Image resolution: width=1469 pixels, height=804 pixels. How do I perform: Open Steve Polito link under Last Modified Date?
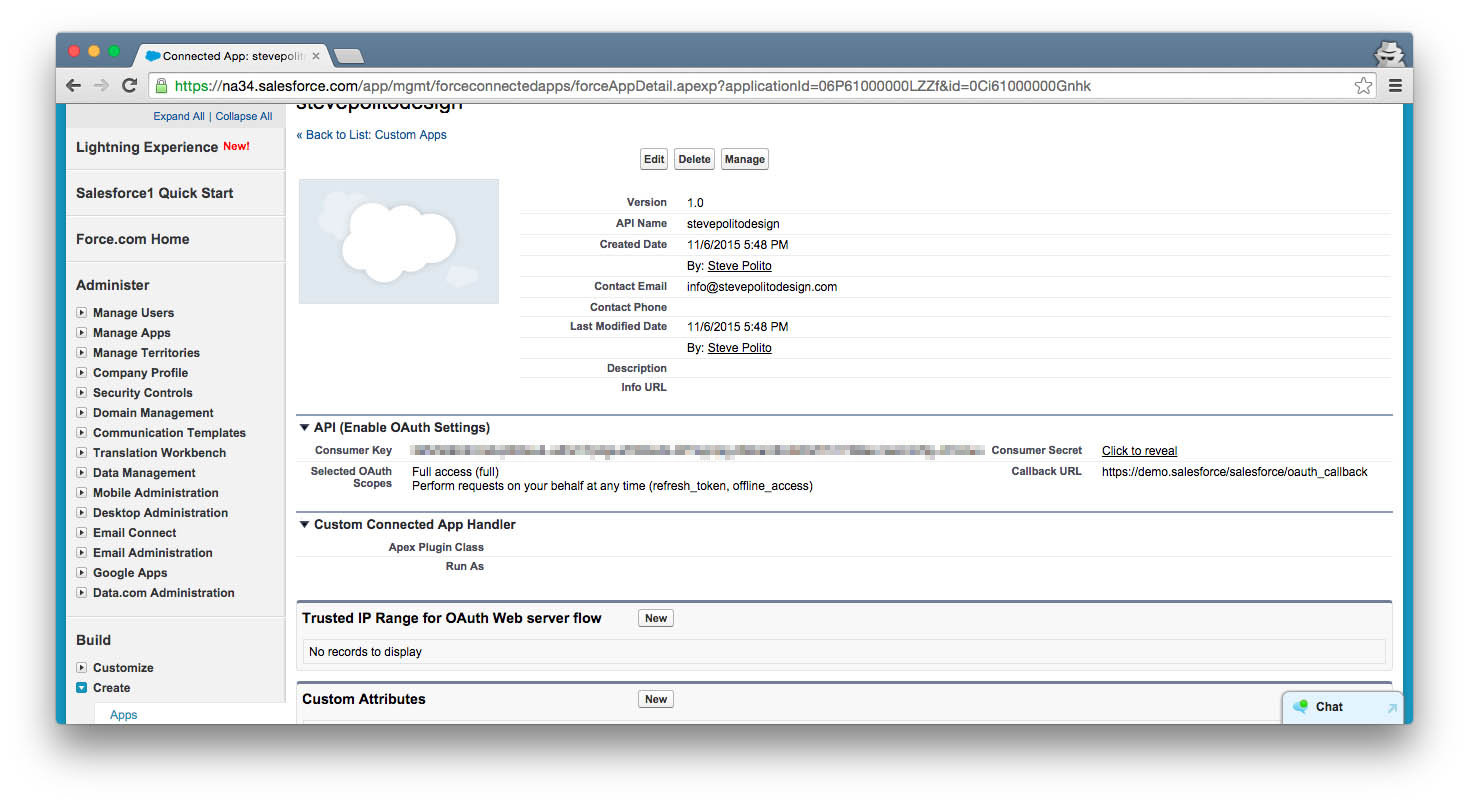click(740, 348)
